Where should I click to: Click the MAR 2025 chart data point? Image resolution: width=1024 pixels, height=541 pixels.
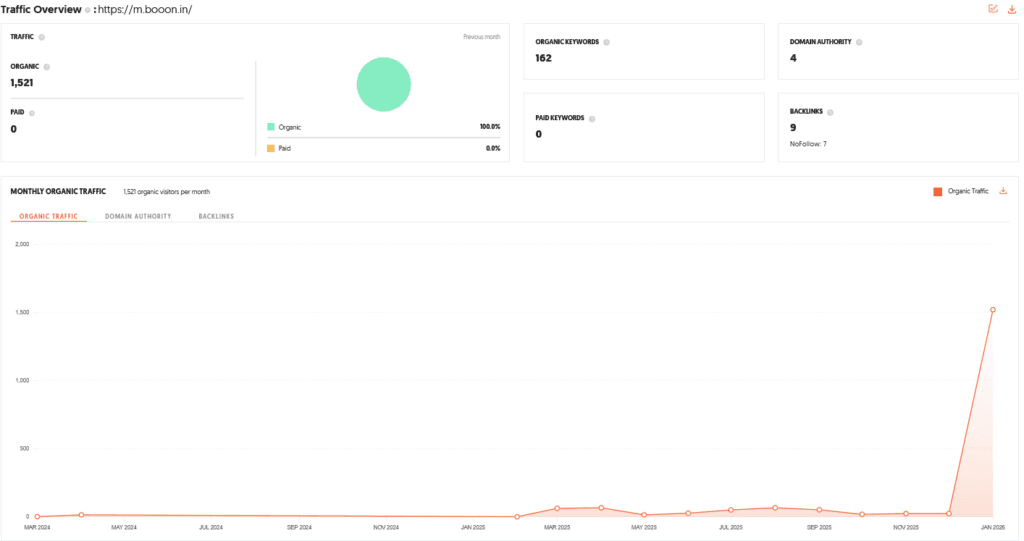click(x=557, y=508)
